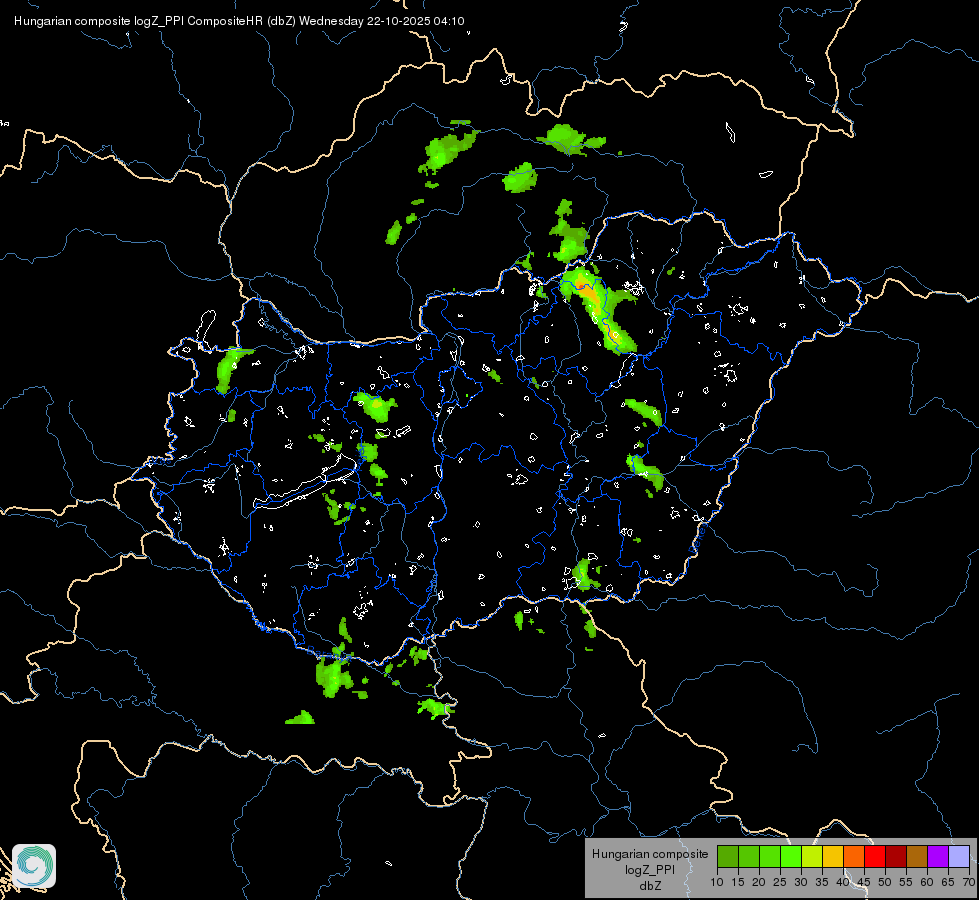Click the legend scale value '55'

click(906, 883)
